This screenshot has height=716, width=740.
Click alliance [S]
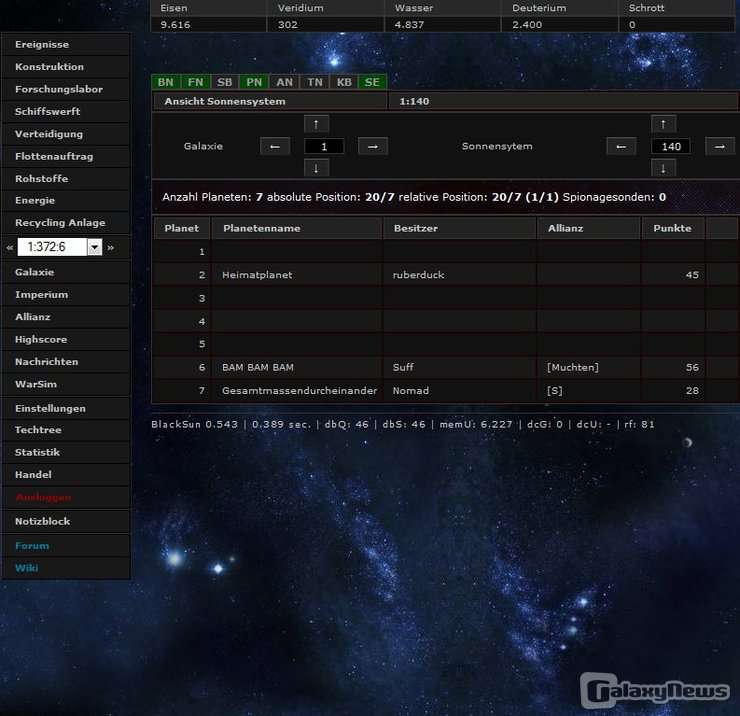coord(555,391)
